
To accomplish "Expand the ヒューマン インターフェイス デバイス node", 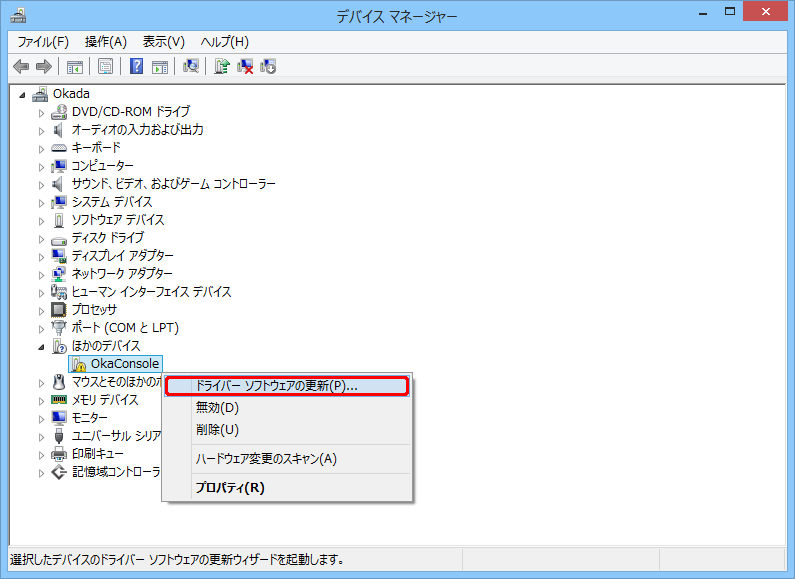I will tap(42, 293).
